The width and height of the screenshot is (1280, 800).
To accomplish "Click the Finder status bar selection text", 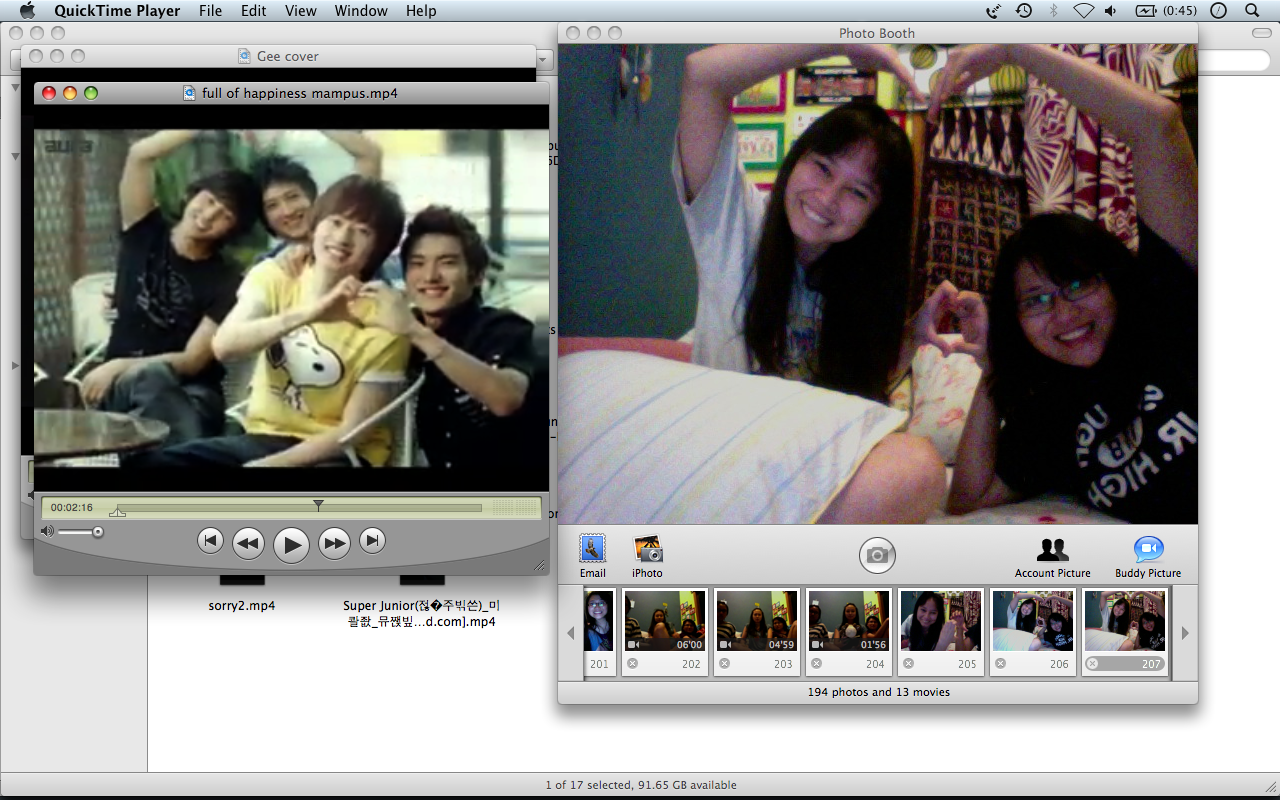I will point(641,785).
